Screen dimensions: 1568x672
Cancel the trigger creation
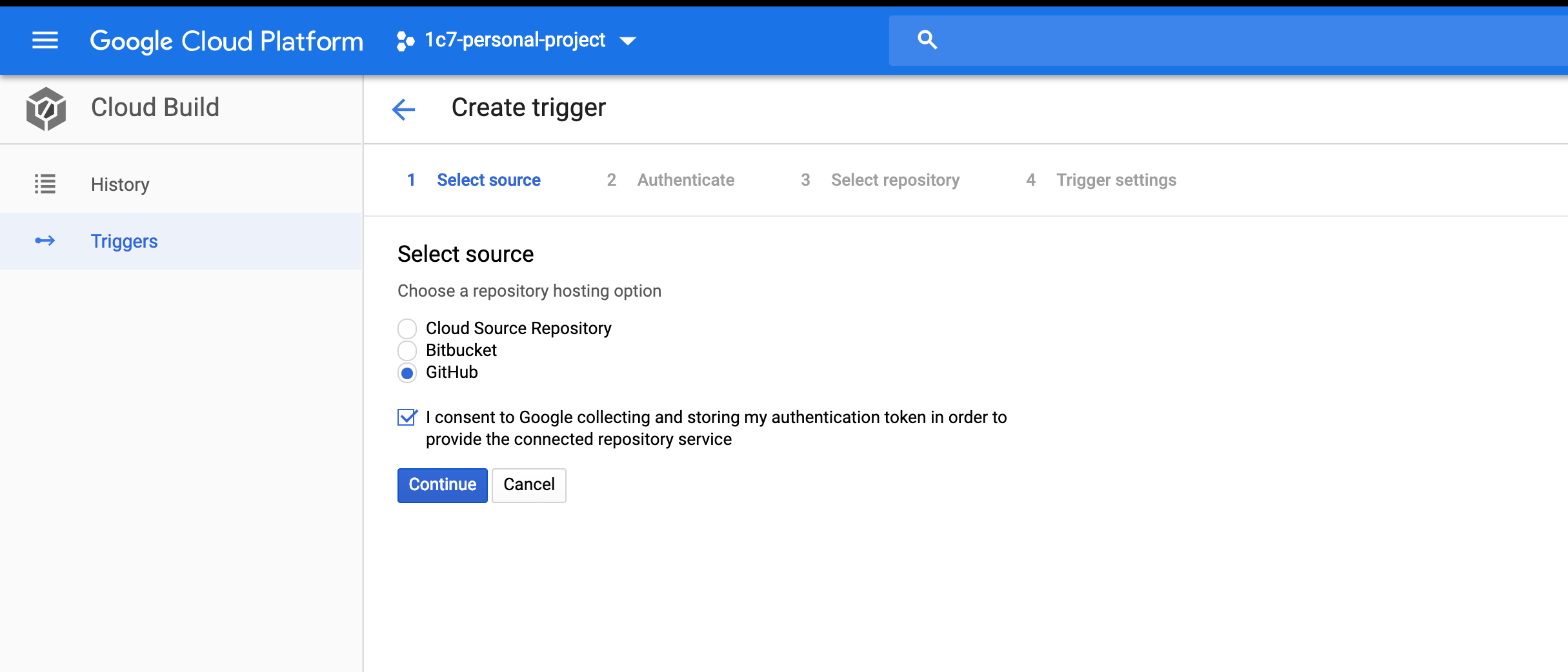coord(528,484)
